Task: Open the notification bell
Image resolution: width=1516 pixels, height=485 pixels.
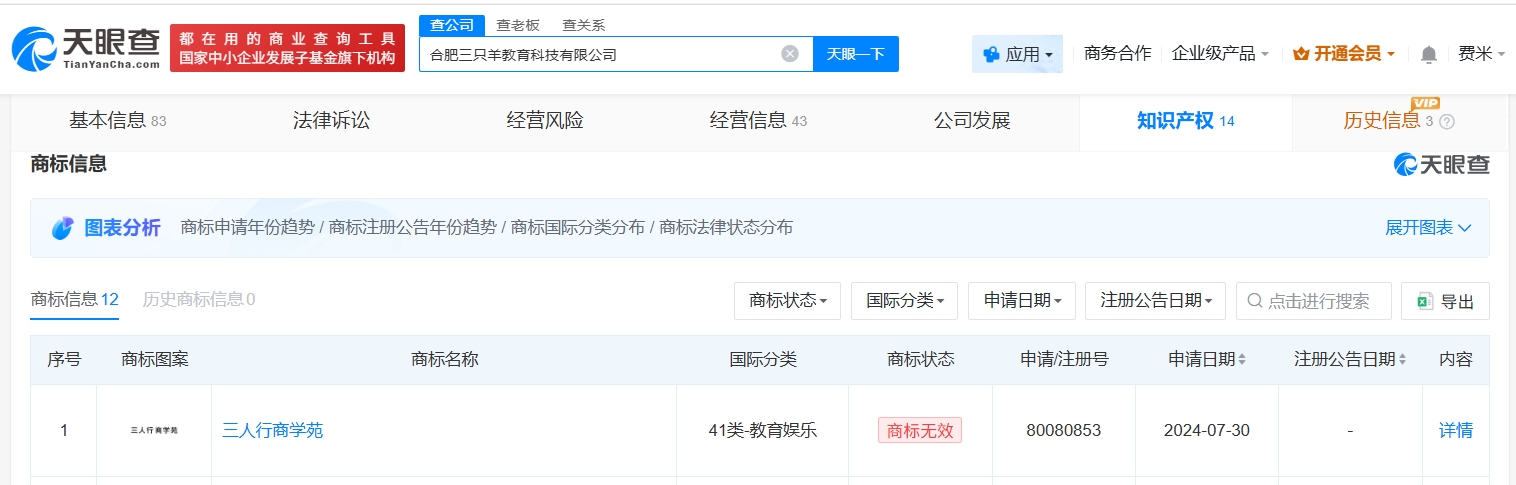Action: click(1429, 54)
